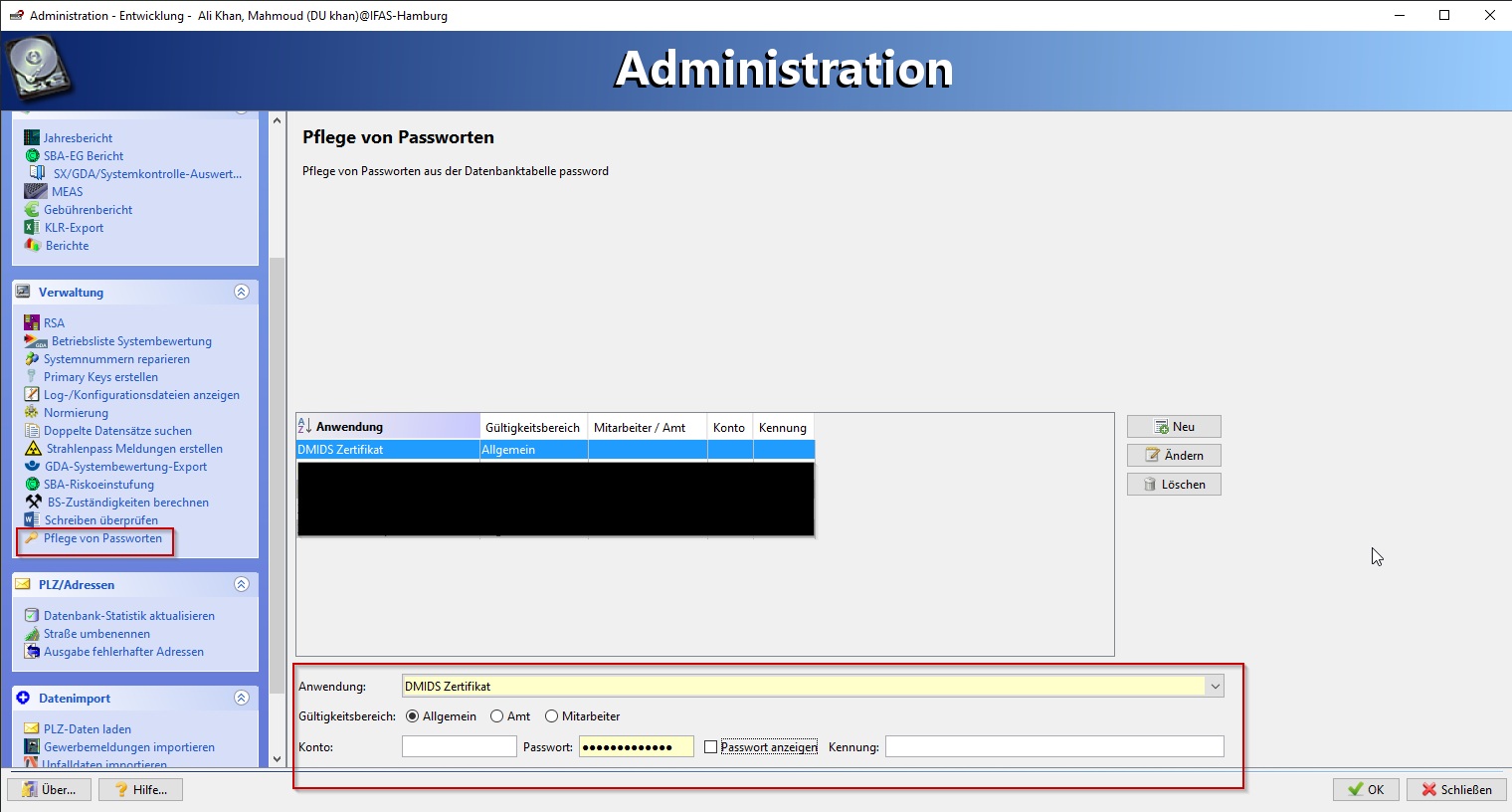Click the BS-Zuständigkeiten berechnen hammer icon
Screen dimensions: 1512x812
[x=34, y=503]
